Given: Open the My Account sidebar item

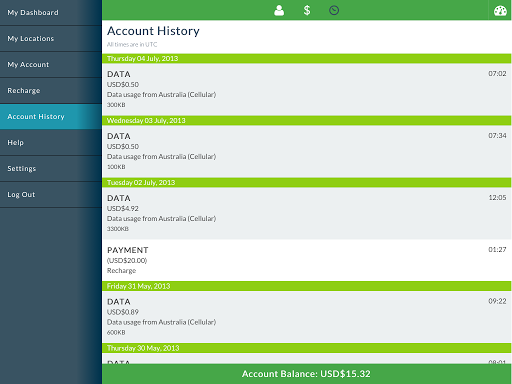Looking at the screenshot, I should pos(51,65).
